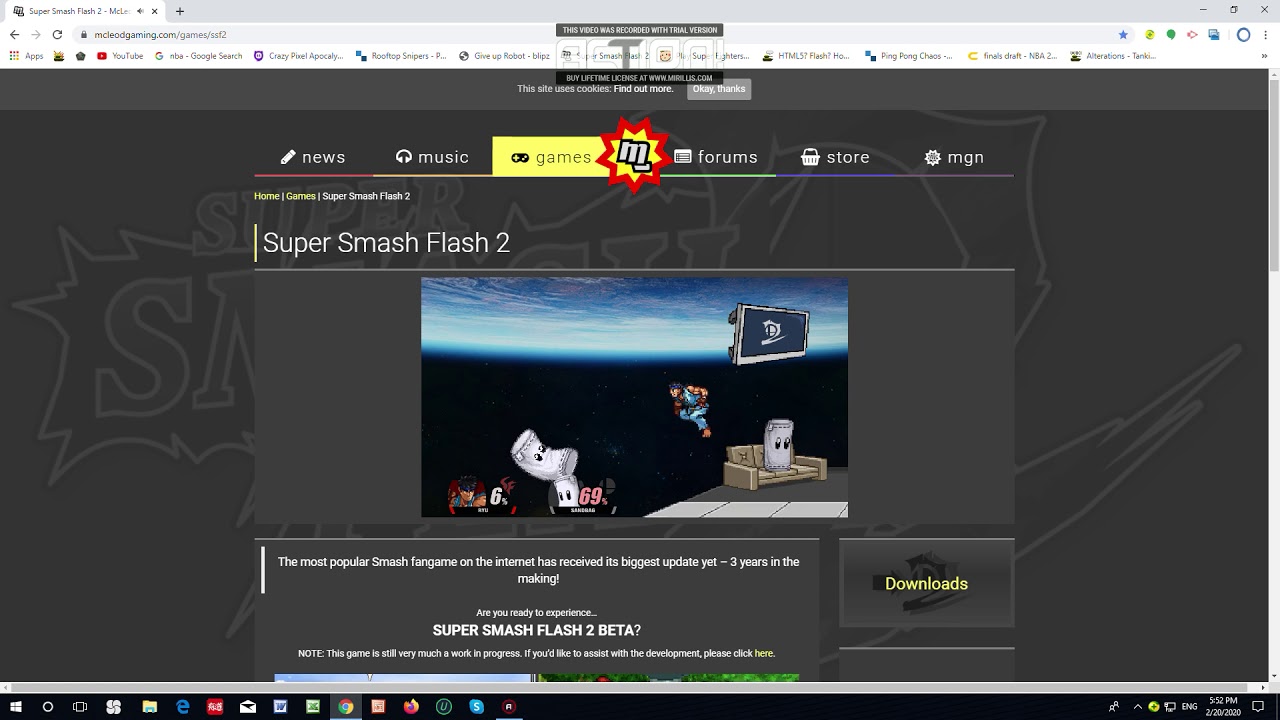Open Task View in taskbar
The height and width of the screenshot is (720, 1280).
(80, 707)
